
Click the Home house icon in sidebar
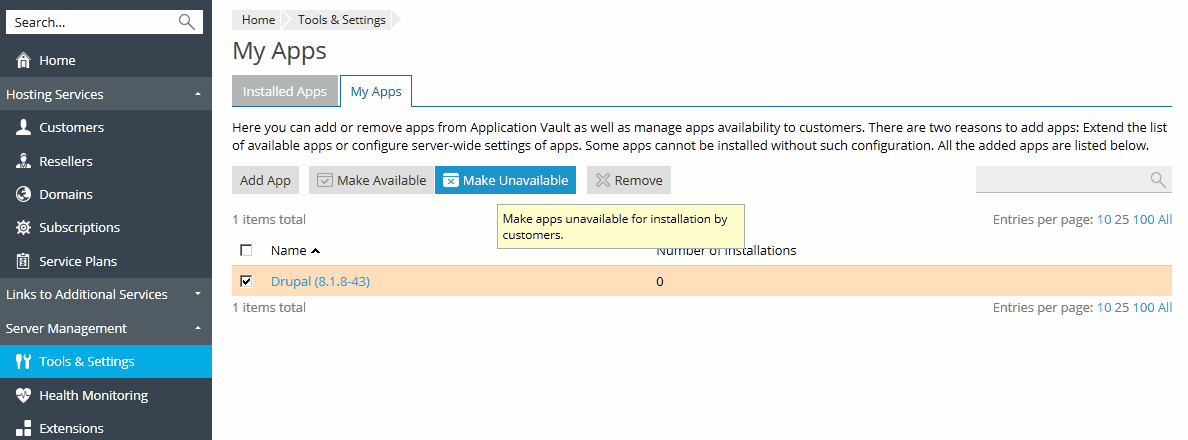(x=24, y=61)
